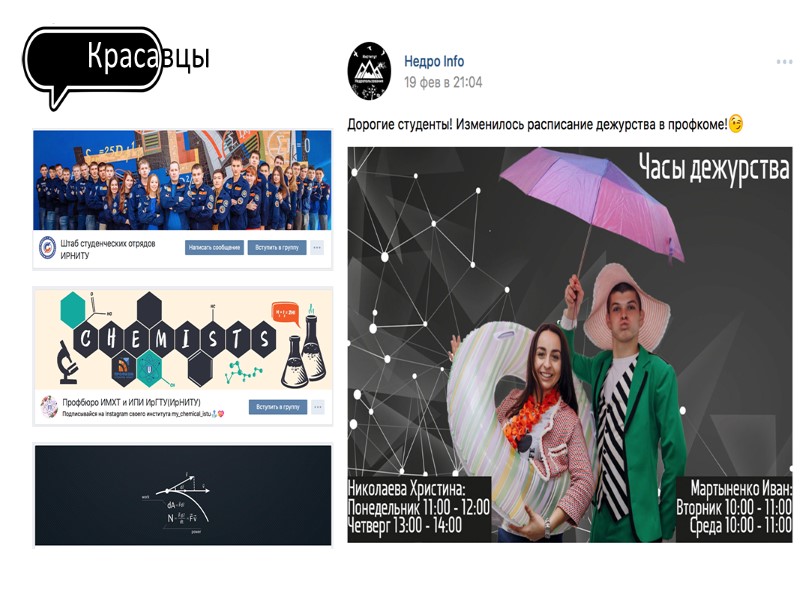Open the post options three-dot menu
Image resolution: width=800 pixels, height=600 pixels.
click(x=784, y=62)
